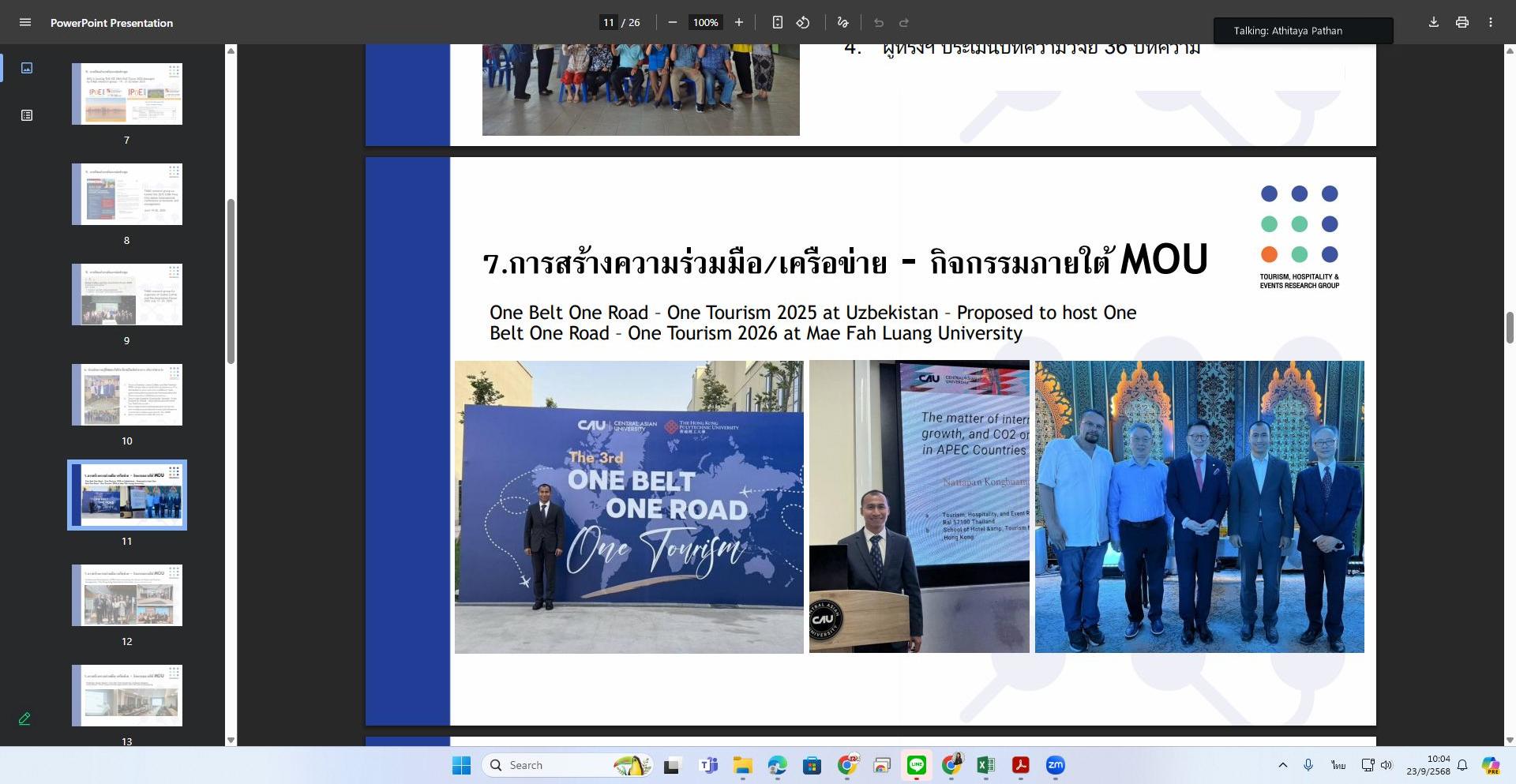This screenshot has width=1516, height=784.
Task: Open the Thai input language switcher
Action: point(1338,765)
